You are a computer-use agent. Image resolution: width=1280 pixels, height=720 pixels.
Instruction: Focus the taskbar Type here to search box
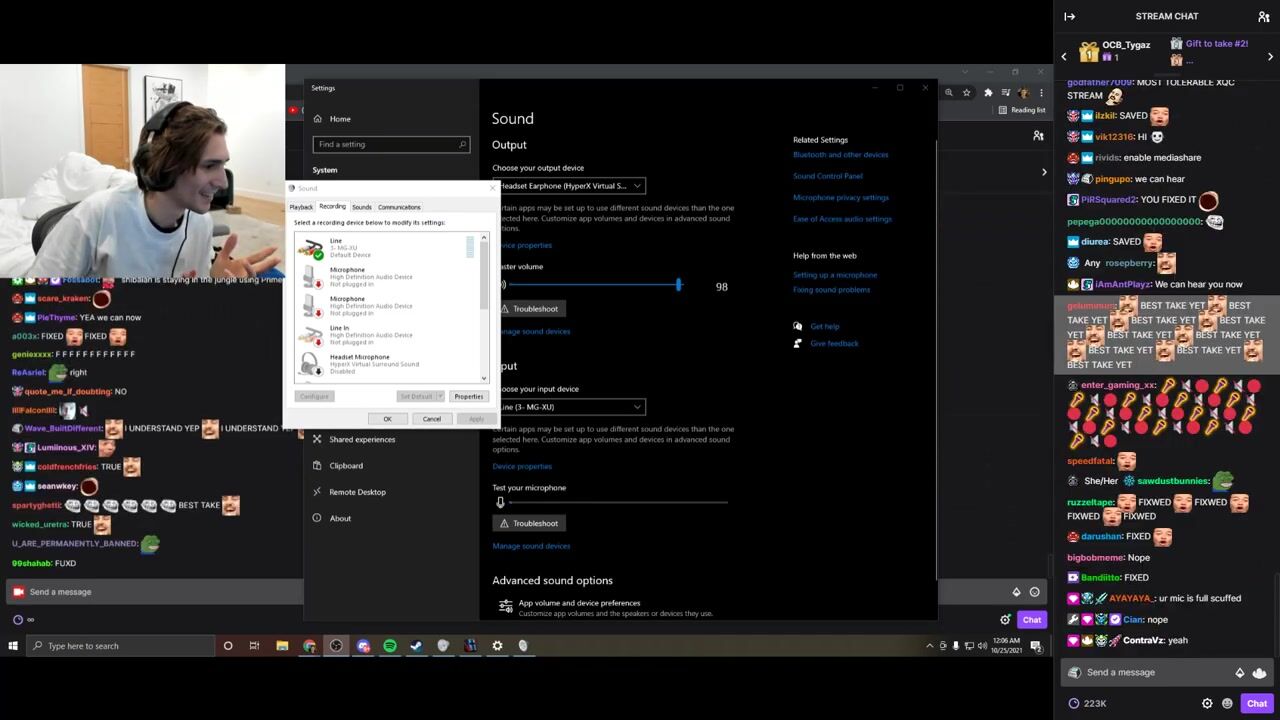tap(120, 646)
